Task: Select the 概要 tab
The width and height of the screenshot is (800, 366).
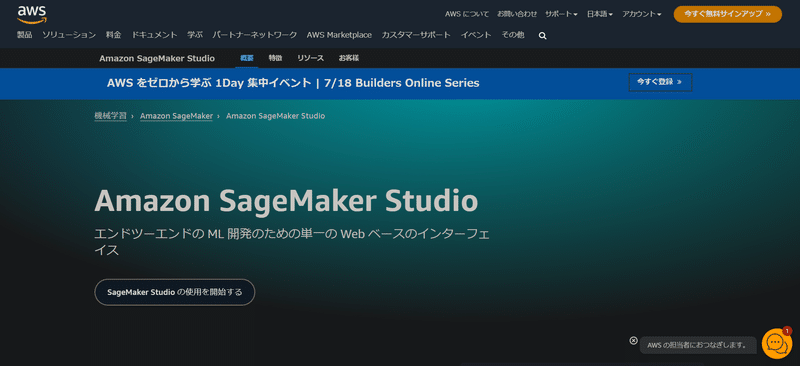Action: (247, 58)
